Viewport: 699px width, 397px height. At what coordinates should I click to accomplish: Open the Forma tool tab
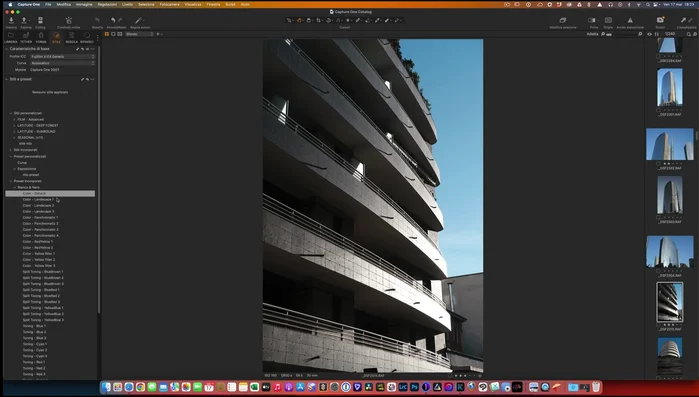tap(41, 37)
